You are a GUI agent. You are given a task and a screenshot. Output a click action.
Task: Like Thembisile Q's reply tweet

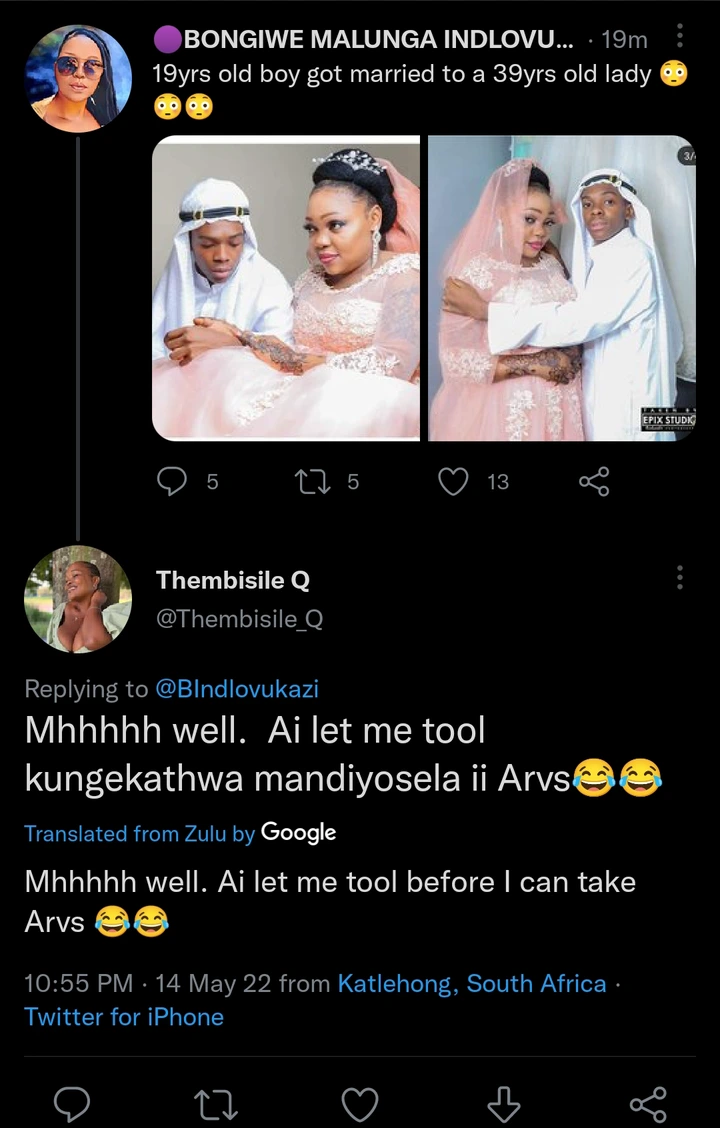pyautogui.click(x=360, y=1104)
